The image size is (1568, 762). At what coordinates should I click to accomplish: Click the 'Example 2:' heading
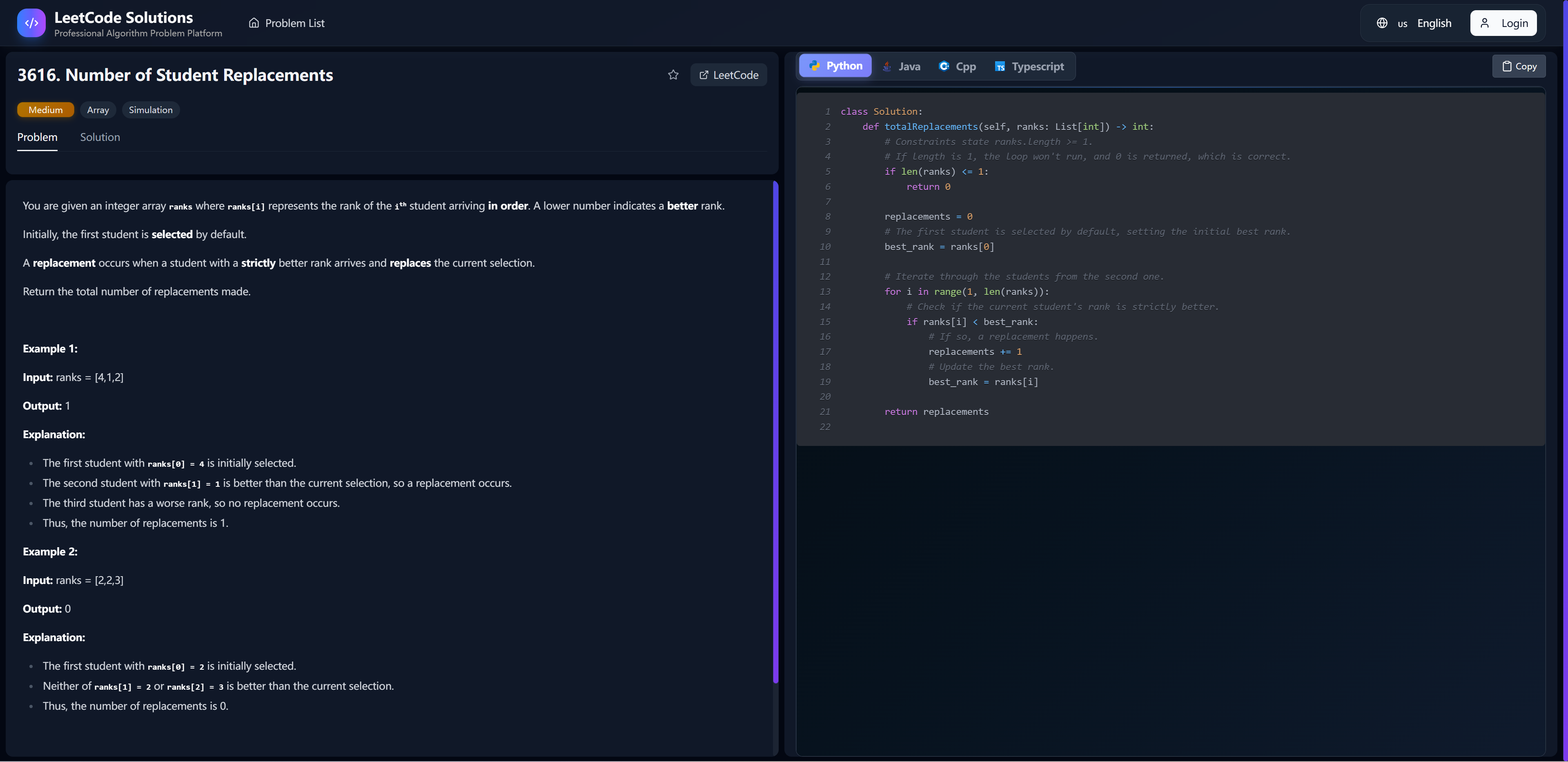(x=50, y=551)
